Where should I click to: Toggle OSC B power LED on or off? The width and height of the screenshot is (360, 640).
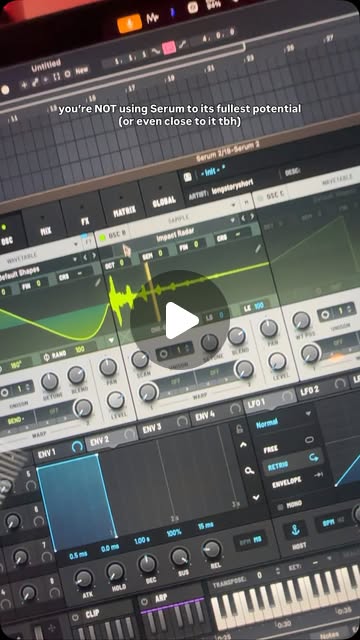point(102,237)
